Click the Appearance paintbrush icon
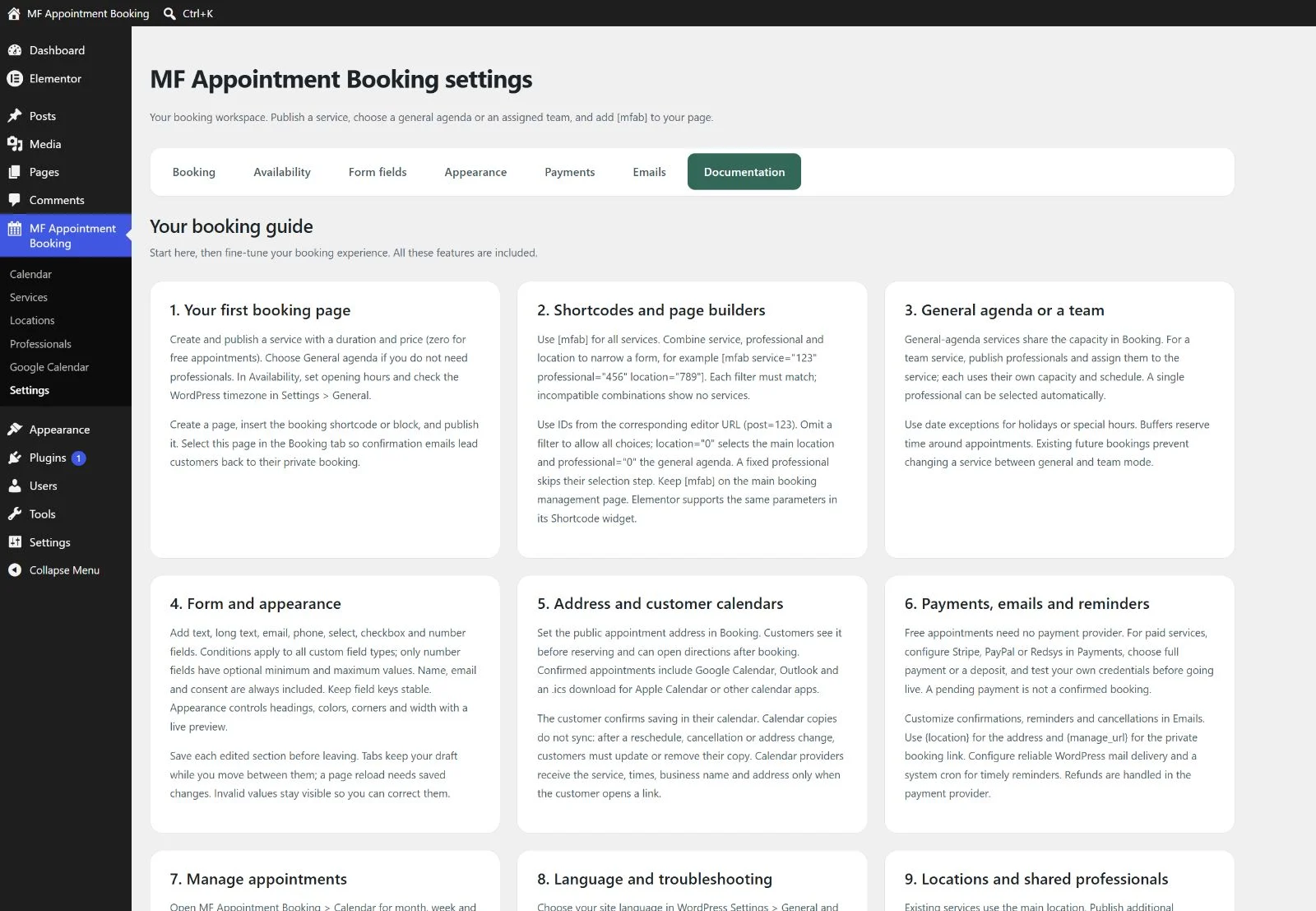This screenshot has height=911, width=1316. pyautogui.click(x=15, y=430)
